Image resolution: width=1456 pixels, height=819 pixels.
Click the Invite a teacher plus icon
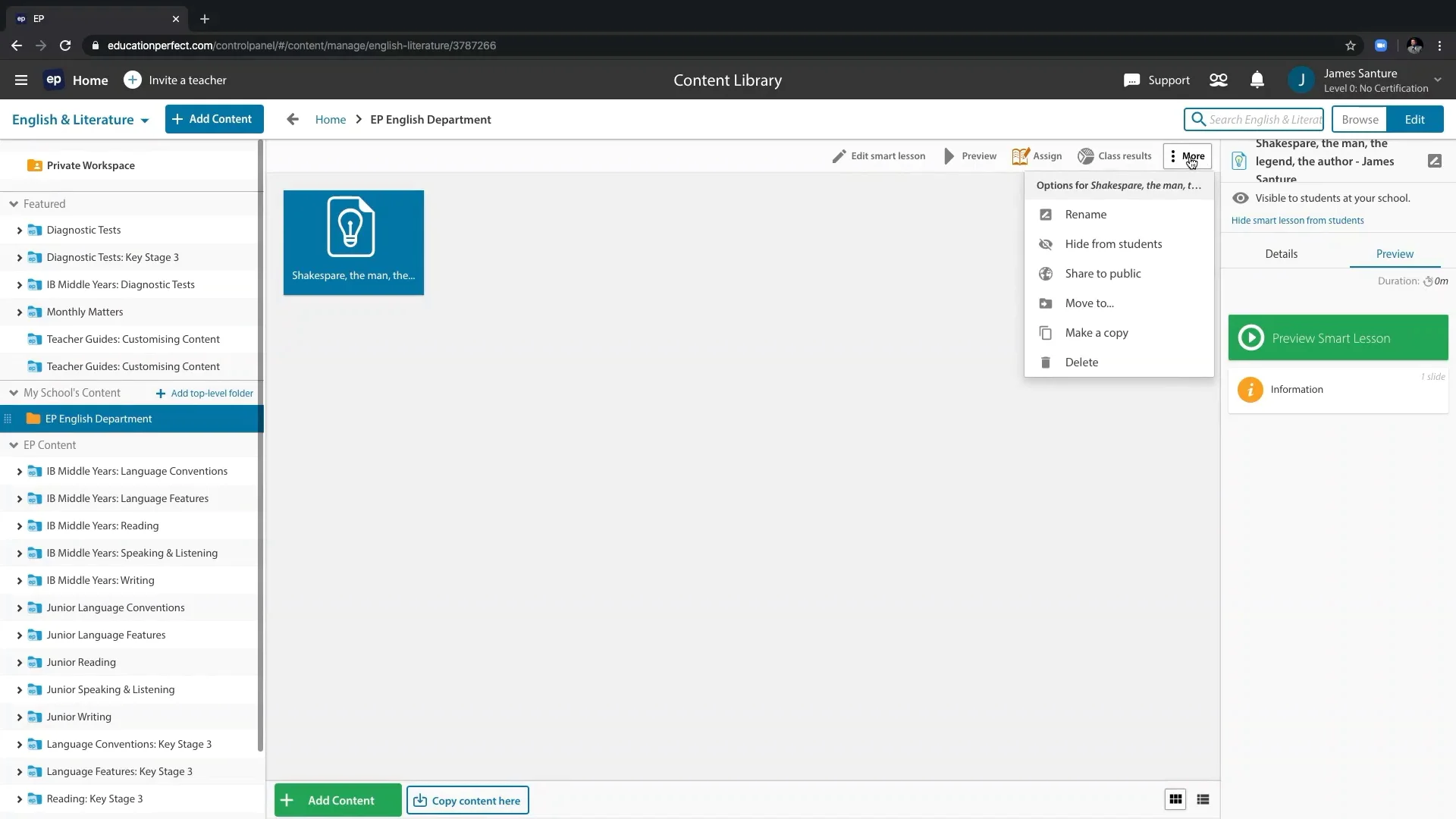(132, 80)
